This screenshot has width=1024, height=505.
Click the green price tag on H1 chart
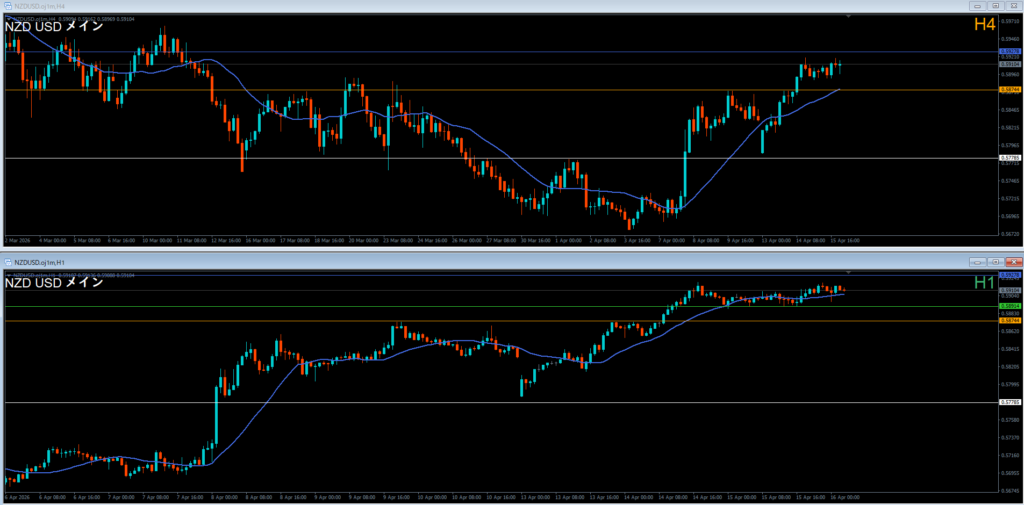point(1009,306)
